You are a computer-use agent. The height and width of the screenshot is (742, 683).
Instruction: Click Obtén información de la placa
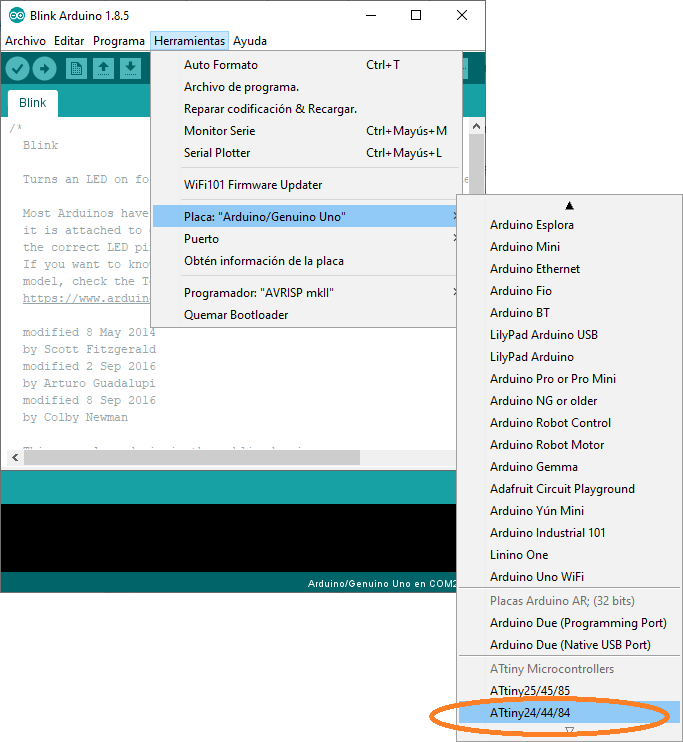[x=305, y=261]
